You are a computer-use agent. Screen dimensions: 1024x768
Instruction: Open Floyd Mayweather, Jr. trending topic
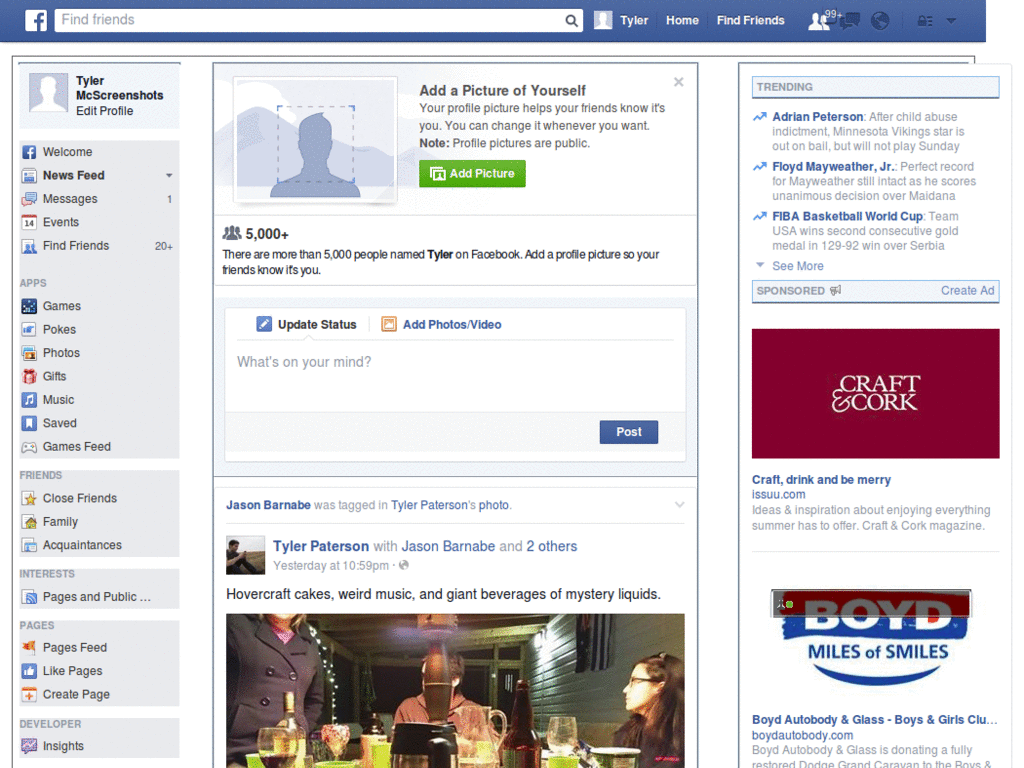click(833, 167)
